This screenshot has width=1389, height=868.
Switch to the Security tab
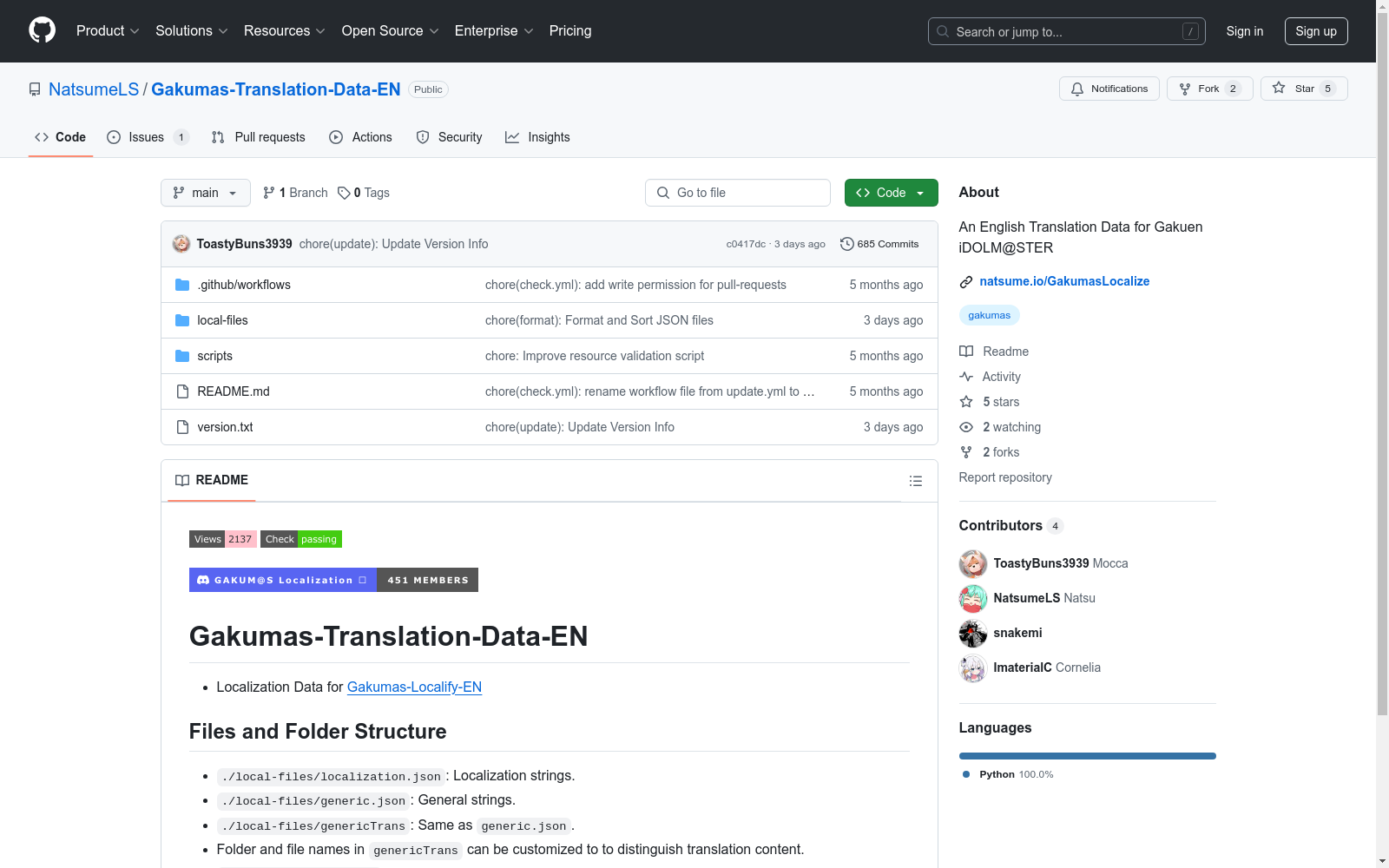[x=449, y=137]
